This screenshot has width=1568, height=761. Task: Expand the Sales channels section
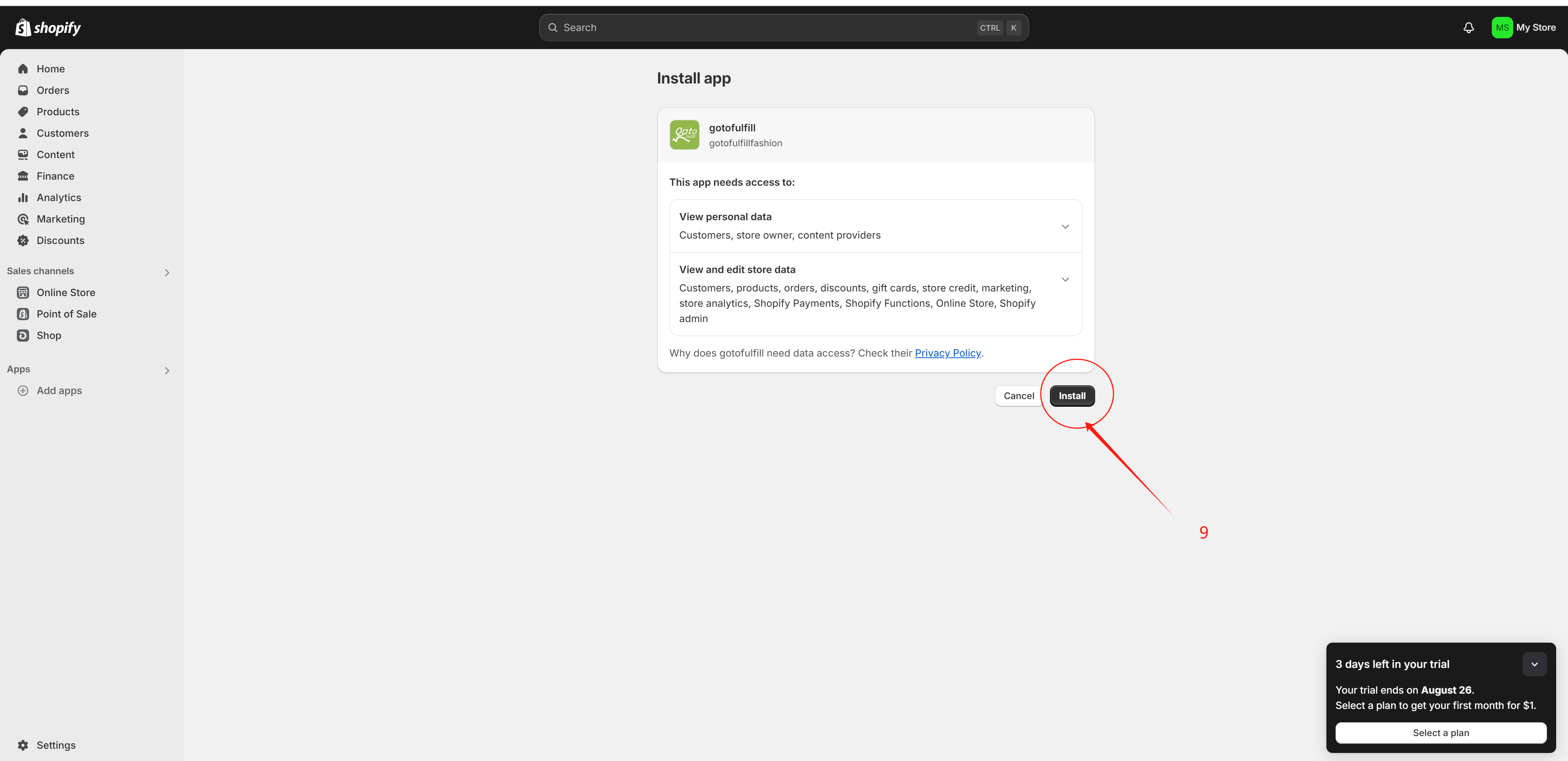point(167,273)
